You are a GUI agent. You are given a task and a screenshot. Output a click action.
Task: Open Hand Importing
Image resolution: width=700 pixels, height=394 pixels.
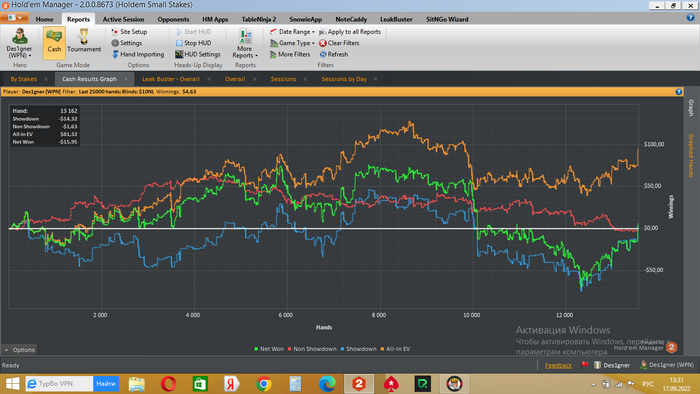[138, 54]
